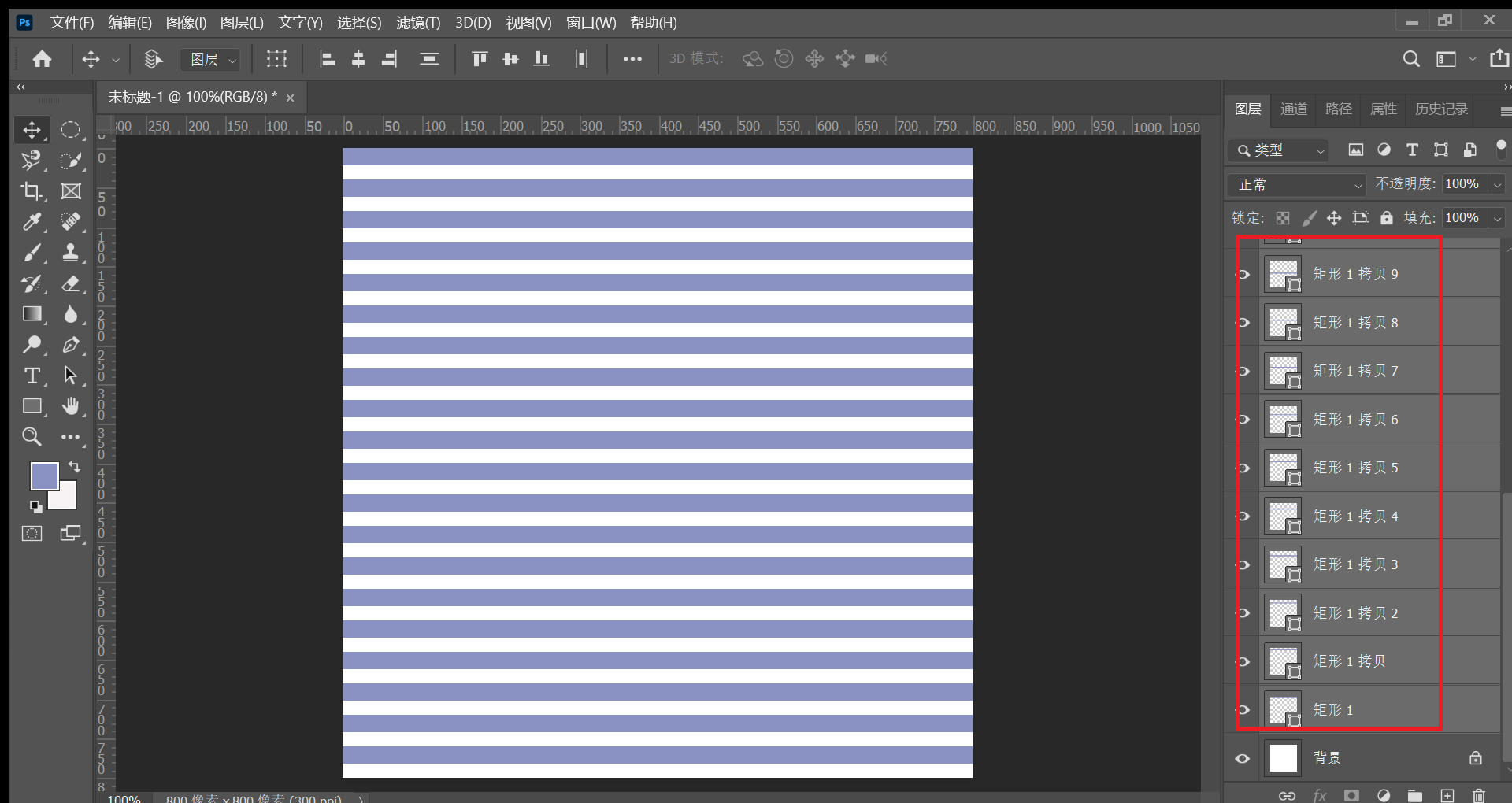Switch to the 路径 tab

(1338, 109)
